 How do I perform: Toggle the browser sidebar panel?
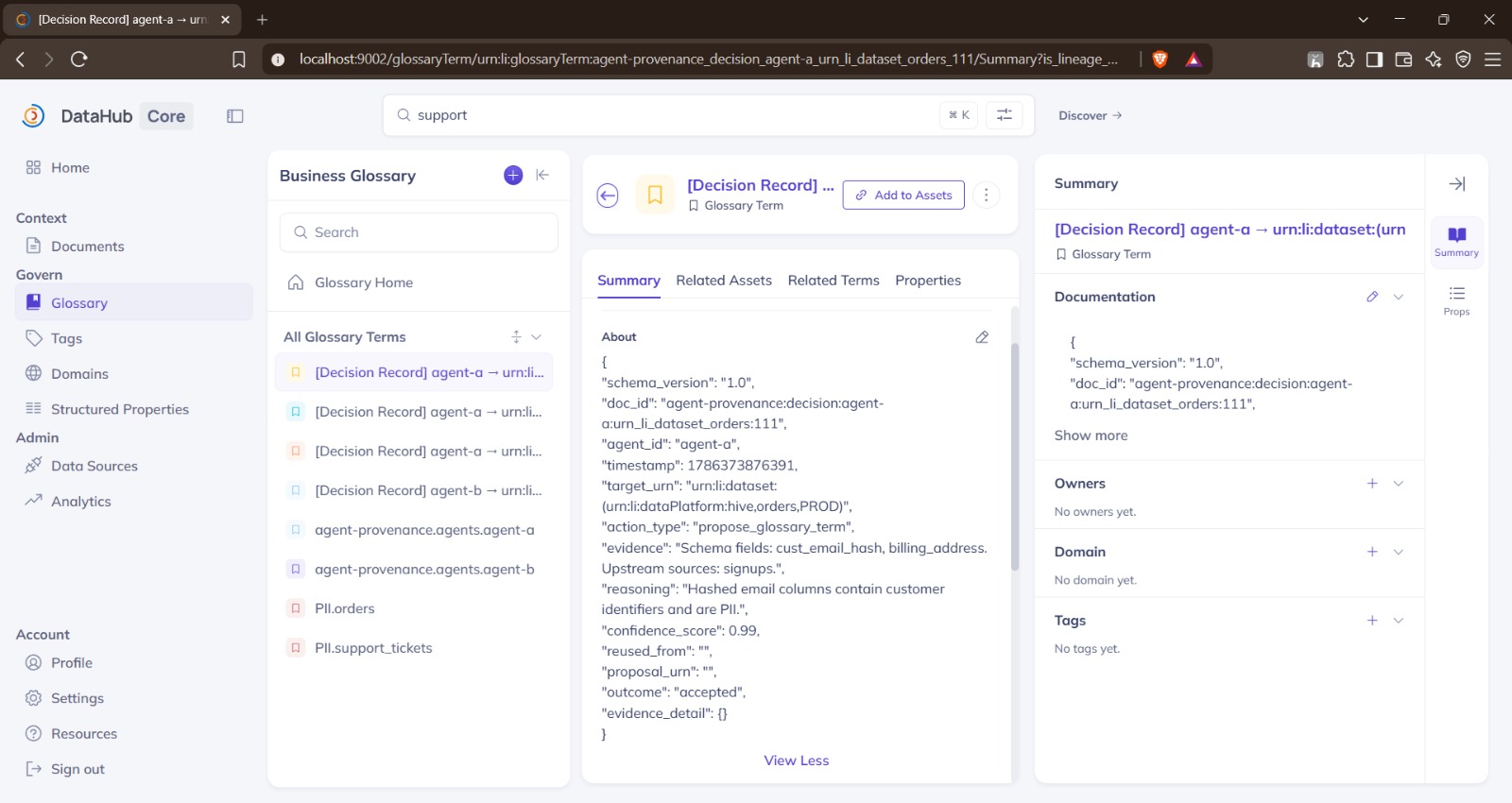(x=1374, y=60)
